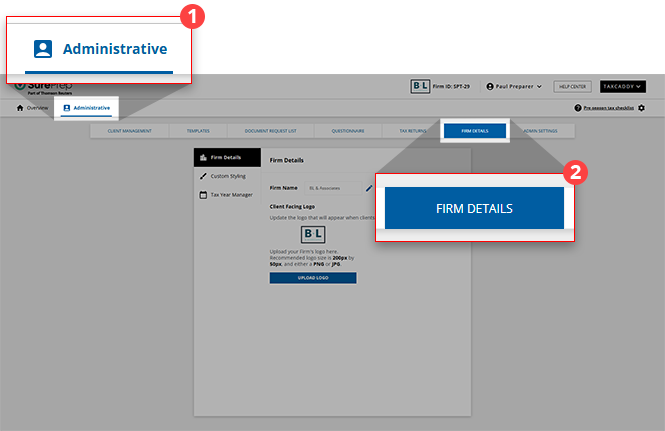Click the client facing B·L logo preview

[313, 234]
